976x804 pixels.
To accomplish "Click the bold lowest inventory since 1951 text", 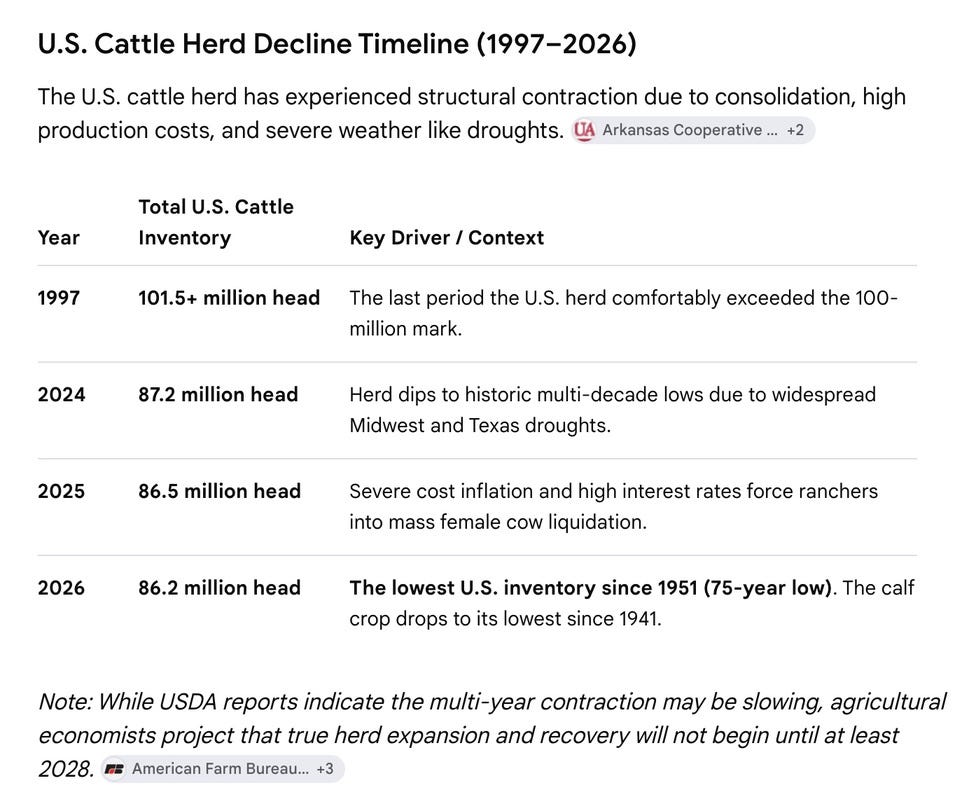I will [591, 588].
